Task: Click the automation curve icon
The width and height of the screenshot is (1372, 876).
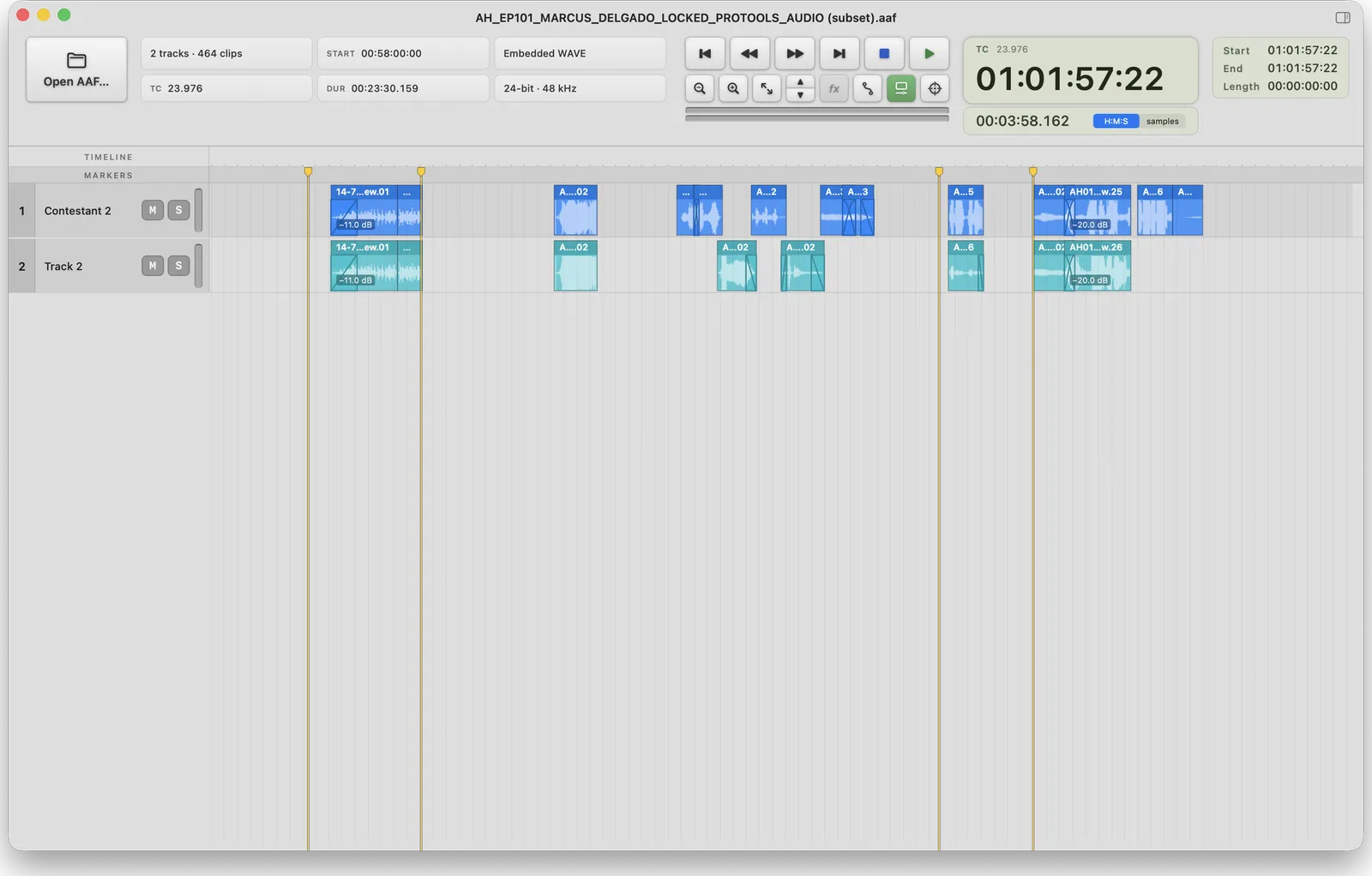Action: (x=867, y=88)
